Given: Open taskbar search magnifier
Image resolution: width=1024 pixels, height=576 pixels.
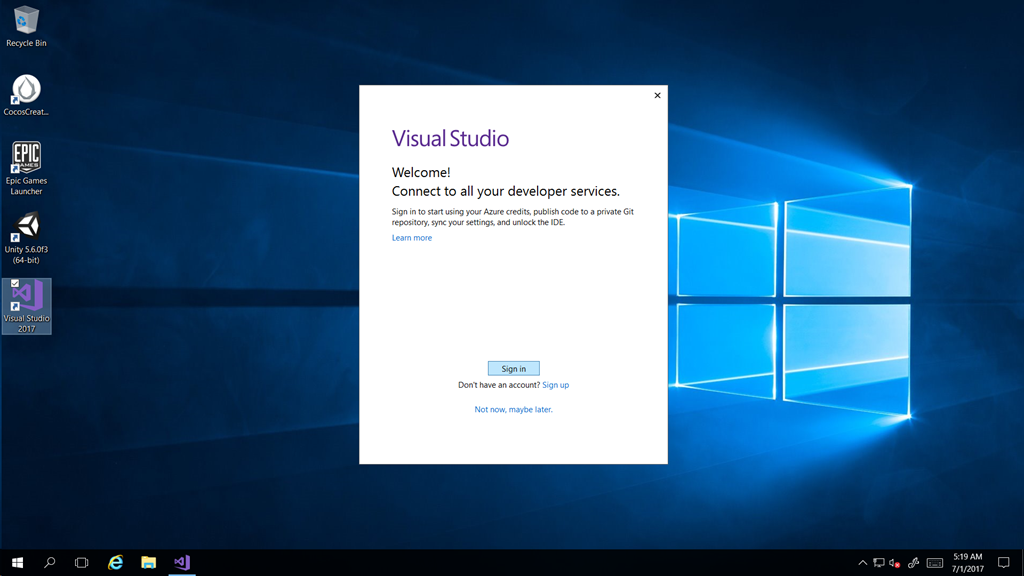Looking at the screenshot, I should (50, 563).
